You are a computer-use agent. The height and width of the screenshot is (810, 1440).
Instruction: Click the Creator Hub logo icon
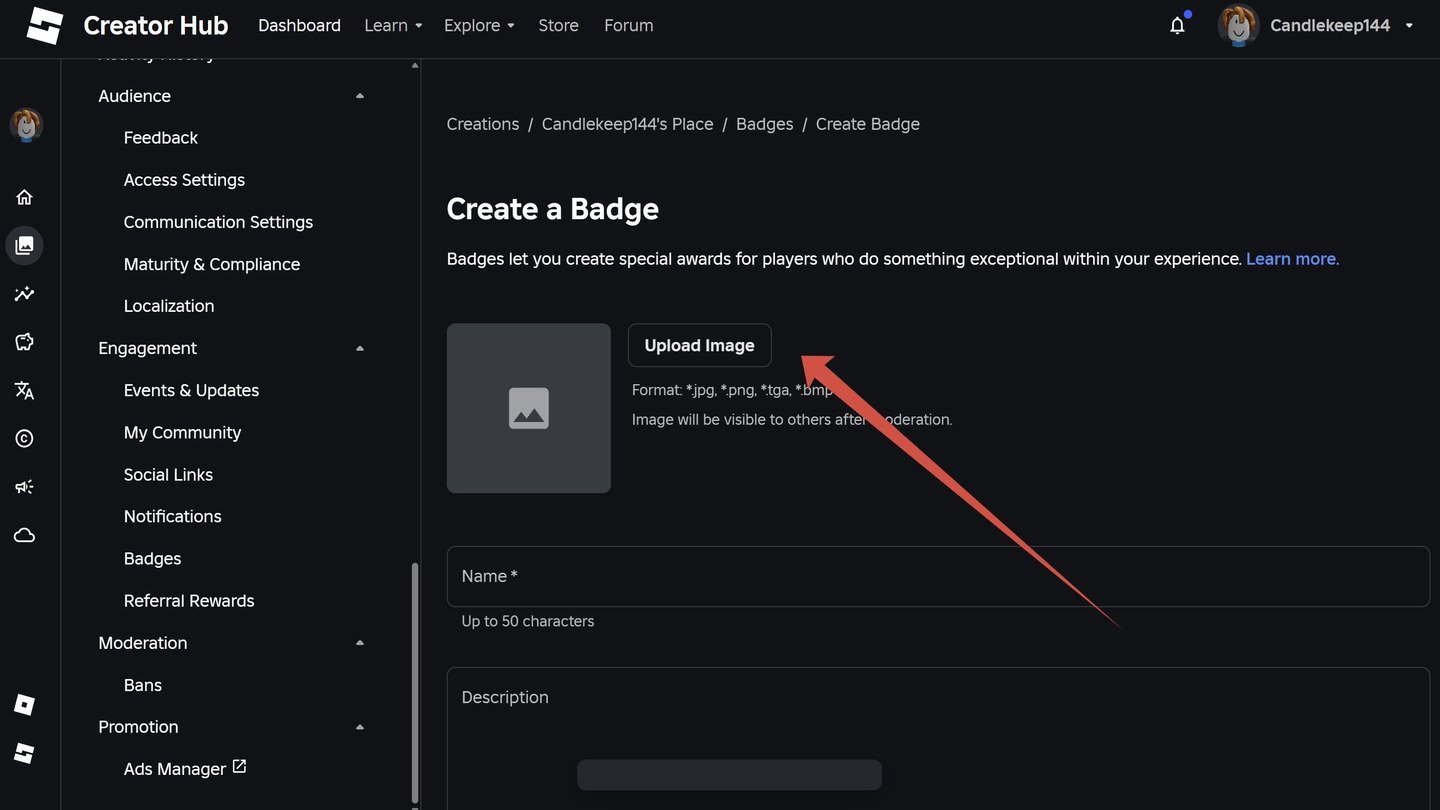[x=44, y=26]
